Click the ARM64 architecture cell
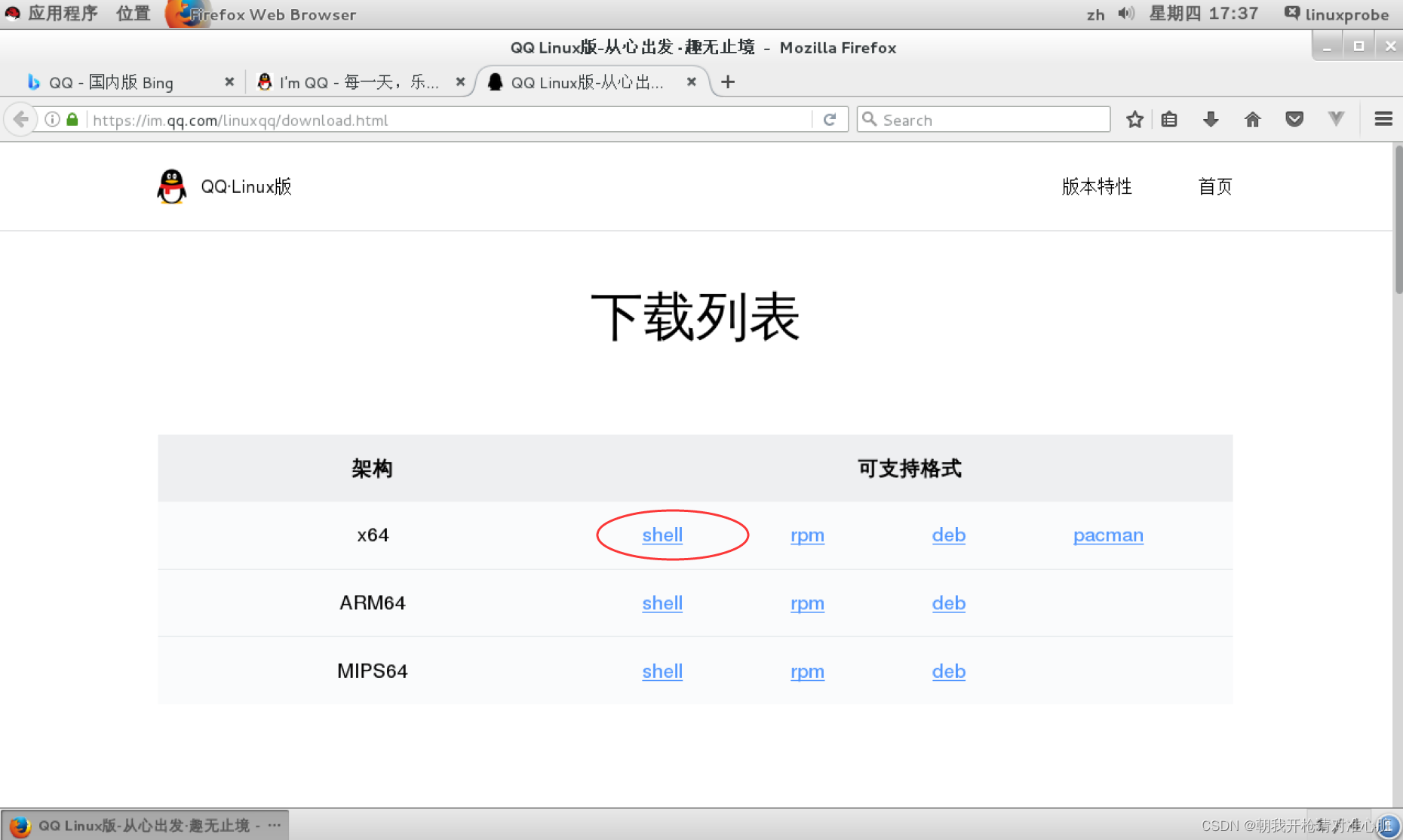The height and width of the screenshot is (840, 1403). click(373, 603)
